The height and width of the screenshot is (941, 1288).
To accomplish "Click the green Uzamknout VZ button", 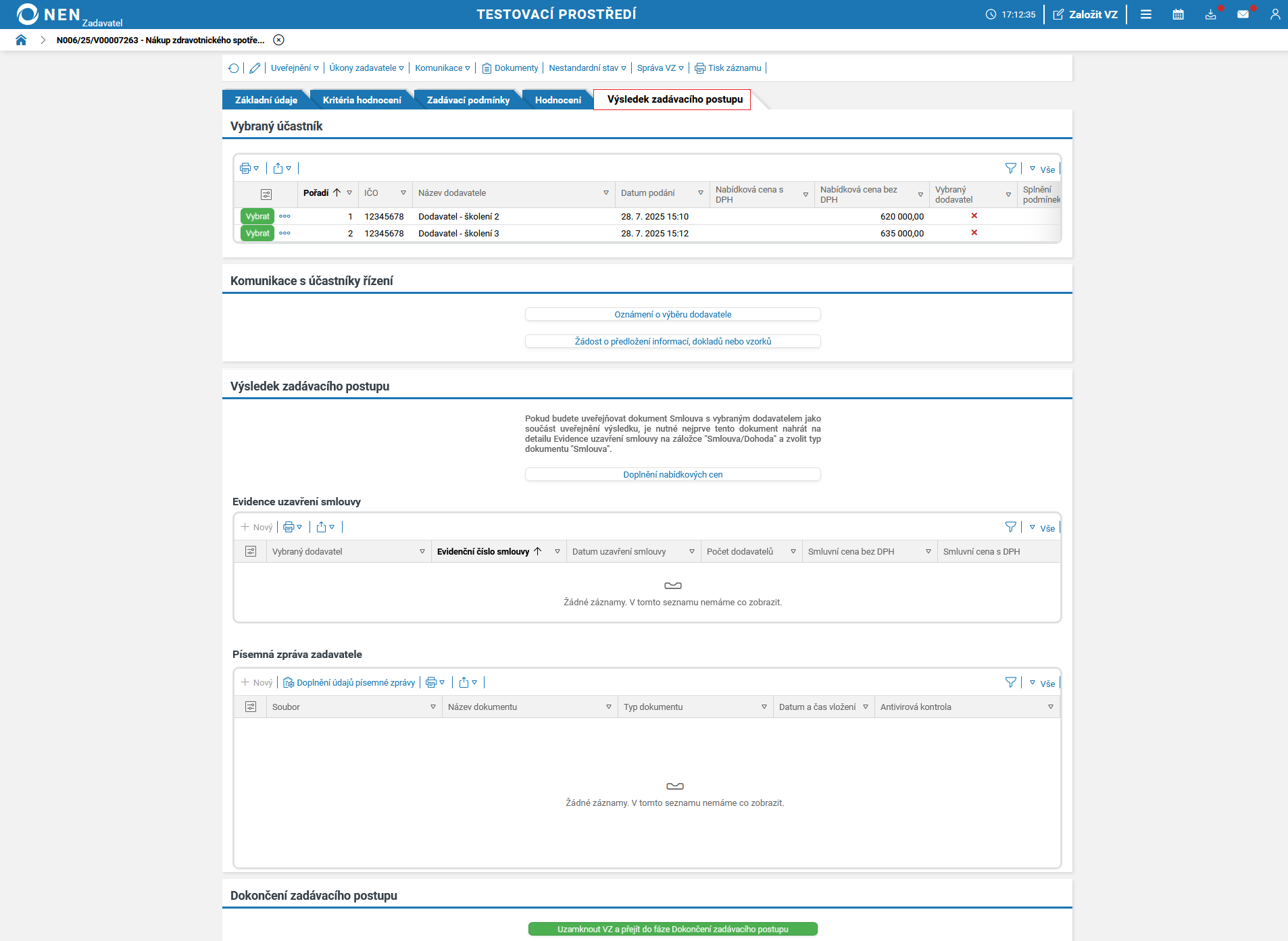I will point(672,929).
